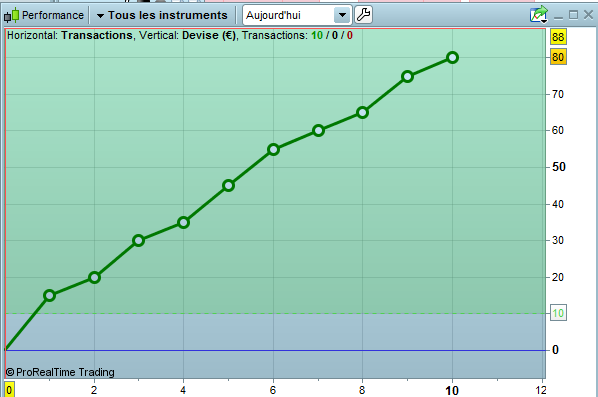The height and width of the screenshot is (397, 598).
Task: Click the 8 label on horizontal axis
Action: coord(362,390)
